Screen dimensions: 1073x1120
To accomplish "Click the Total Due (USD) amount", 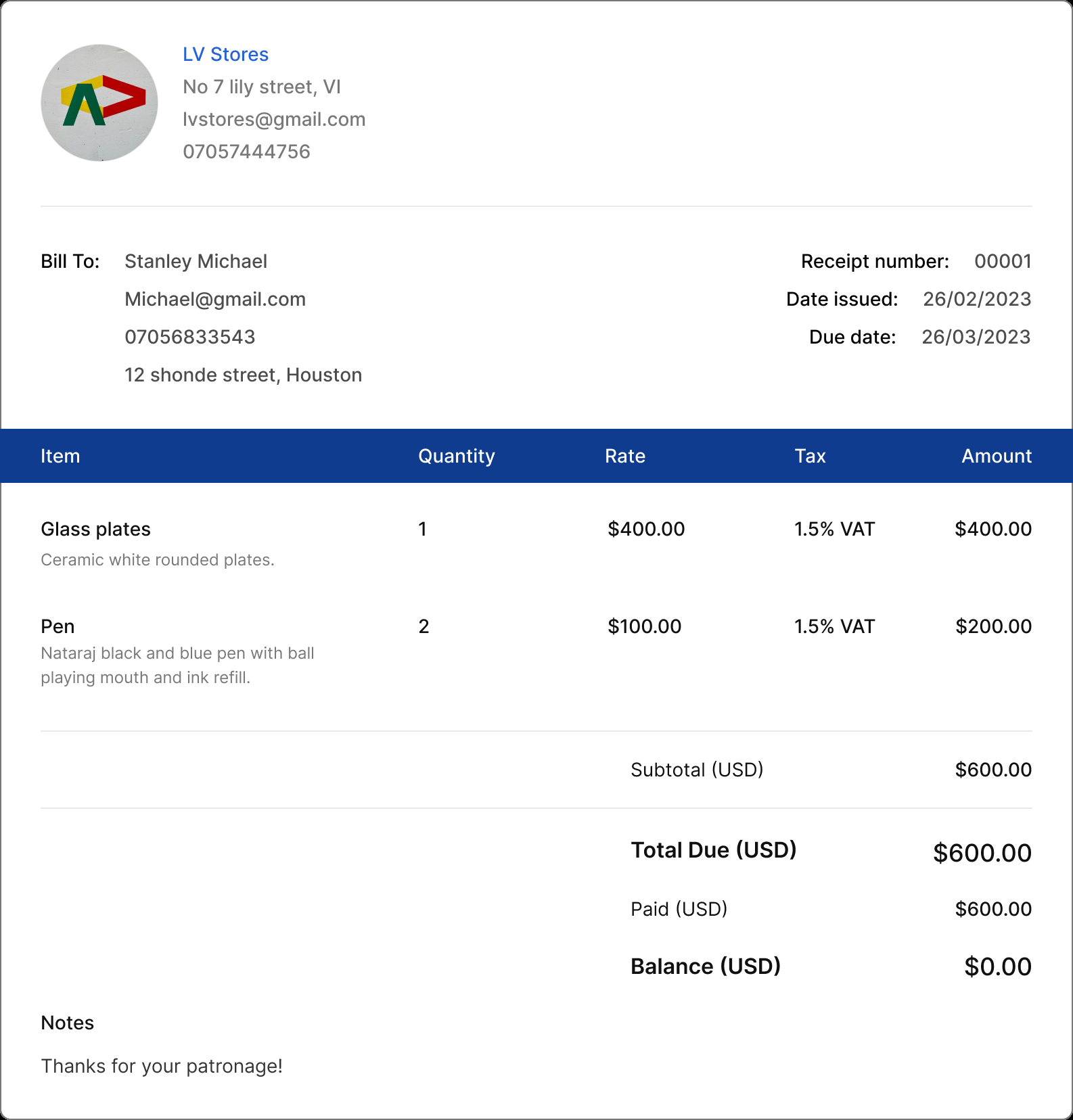I will tap(982, 853).
